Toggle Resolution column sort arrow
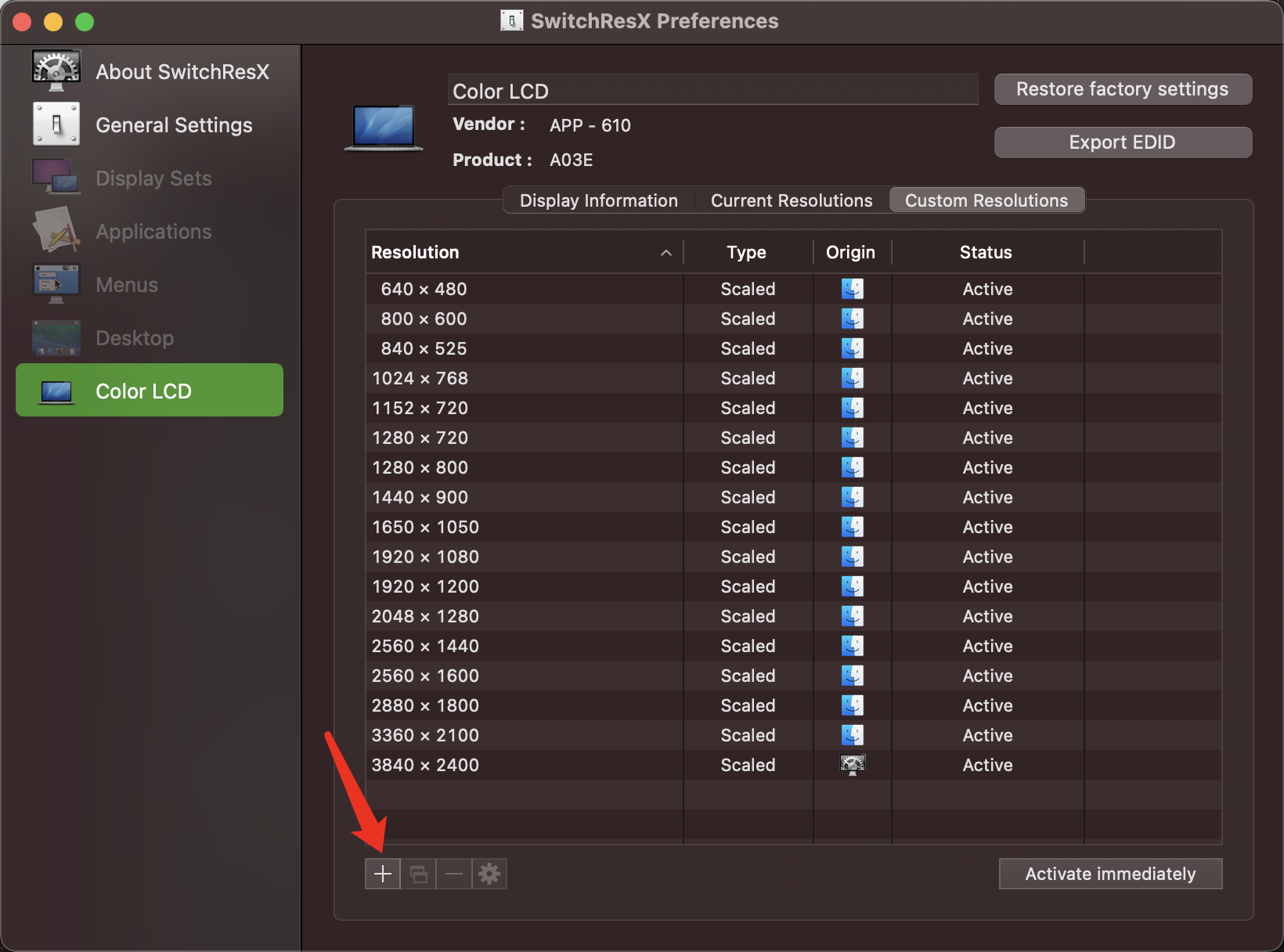This screenshot has height=952, width=1284. tap(666, 253)
